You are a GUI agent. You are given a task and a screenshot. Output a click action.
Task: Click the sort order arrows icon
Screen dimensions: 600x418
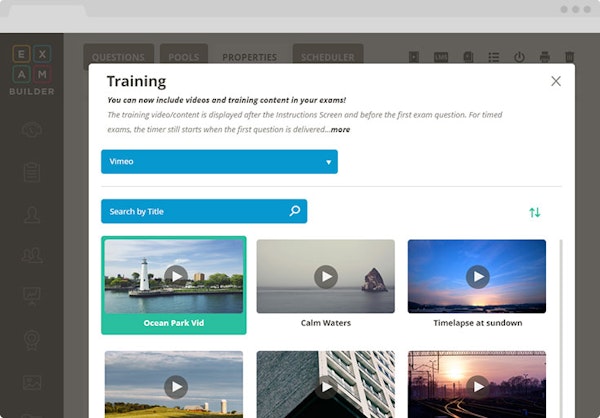click(535, 212)
